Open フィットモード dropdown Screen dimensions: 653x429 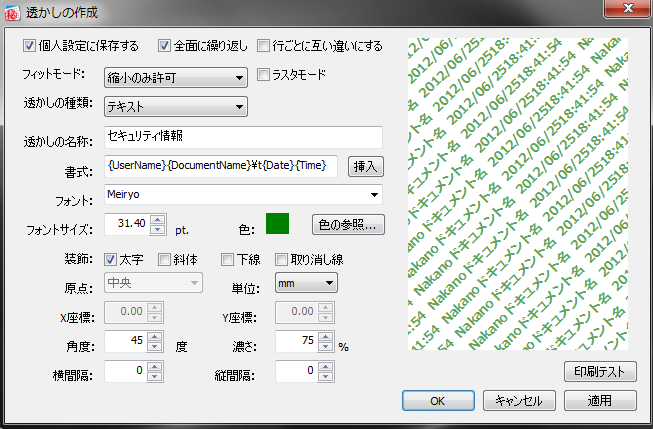tap(176, 77)
